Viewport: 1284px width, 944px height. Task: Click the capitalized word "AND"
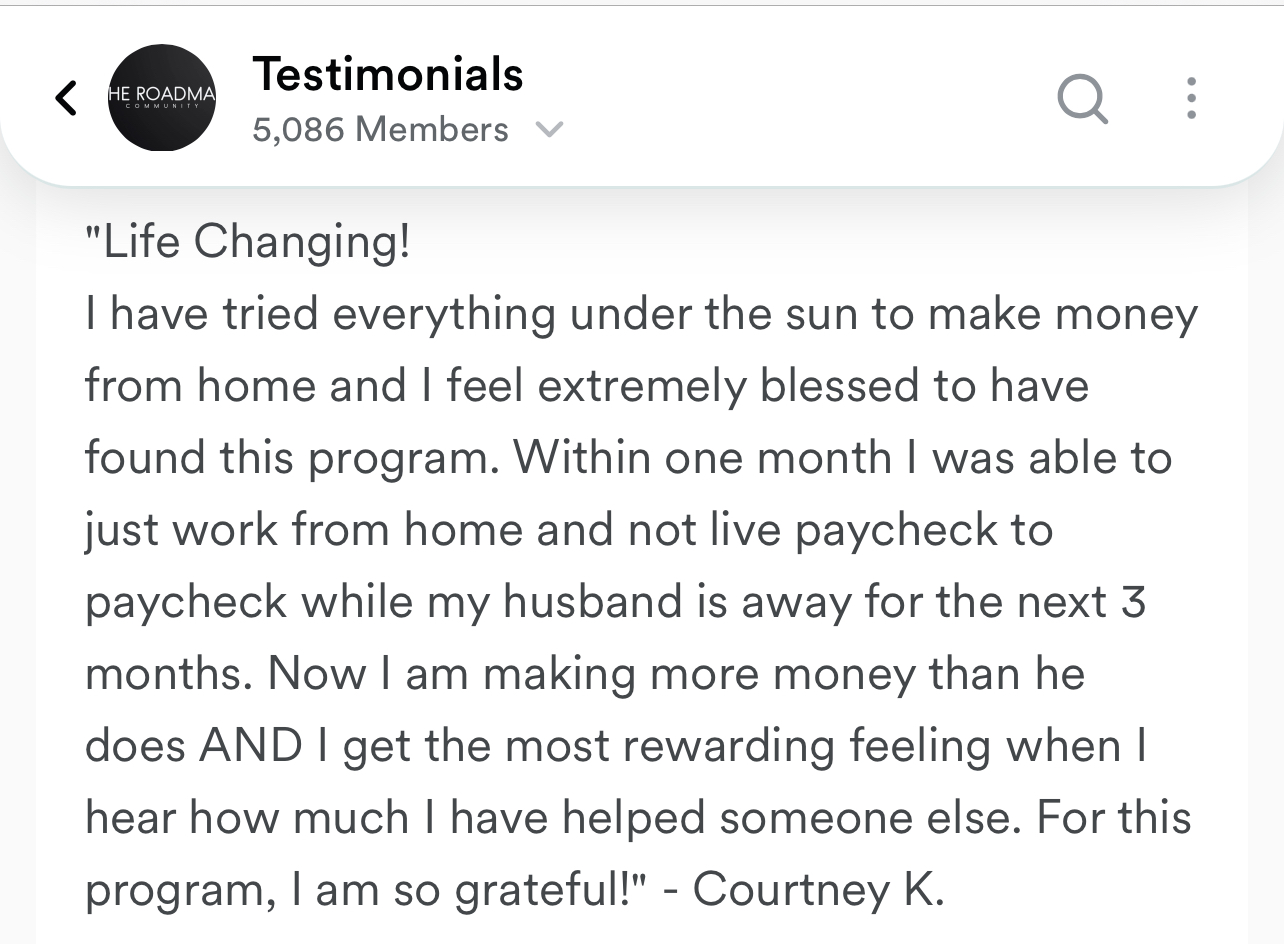click(250, 747)
